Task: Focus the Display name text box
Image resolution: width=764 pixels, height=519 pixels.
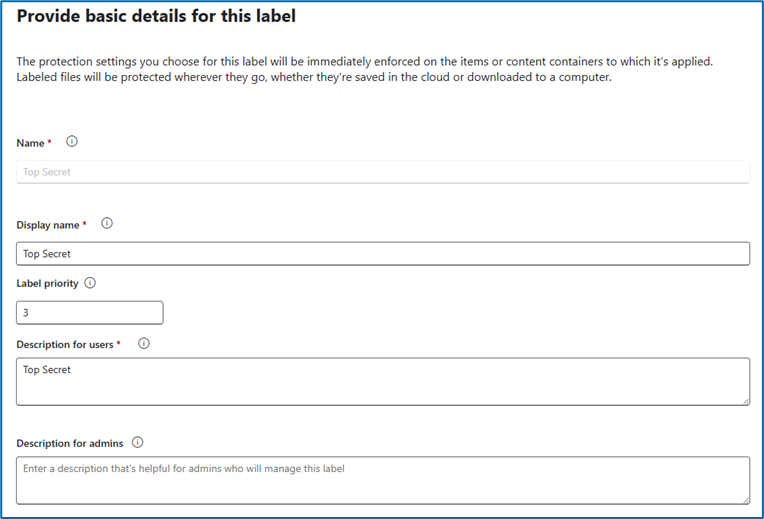Action: pos(383,254)
